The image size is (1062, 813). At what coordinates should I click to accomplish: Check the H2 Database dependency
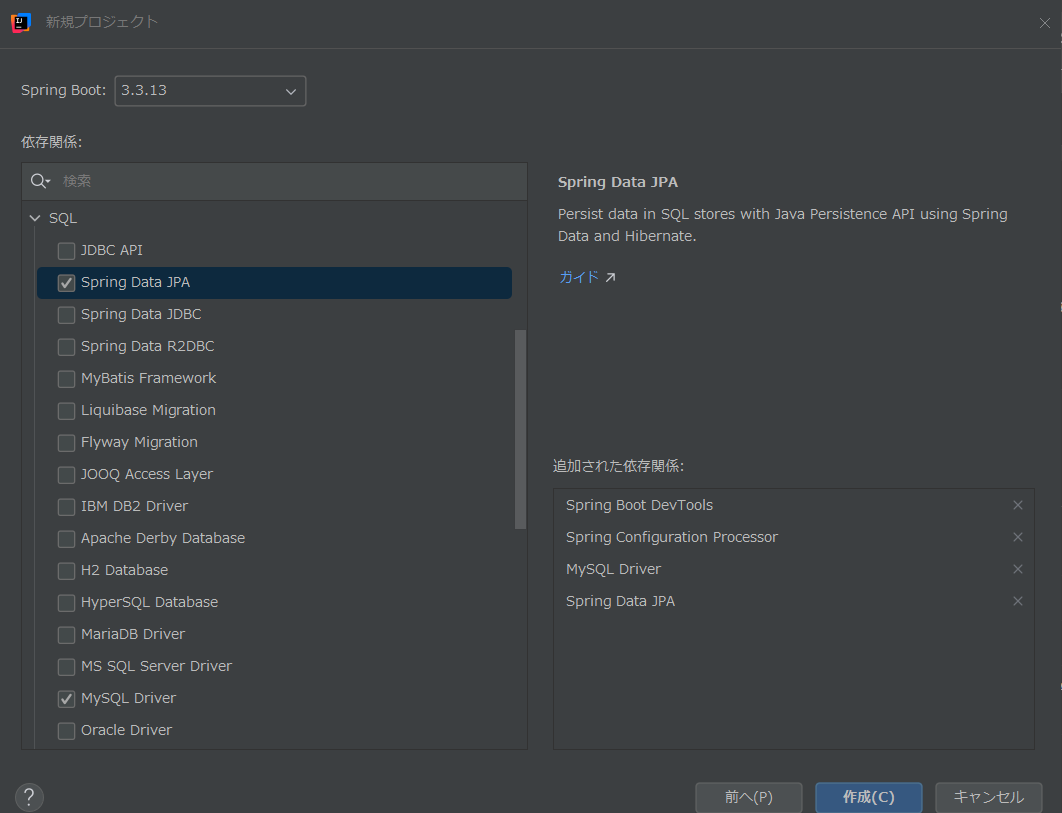66,570
